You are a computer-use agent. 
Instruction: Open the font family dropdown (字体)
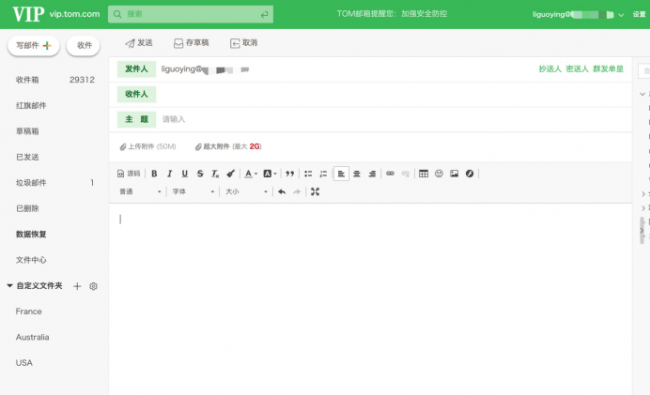[193, 191]
